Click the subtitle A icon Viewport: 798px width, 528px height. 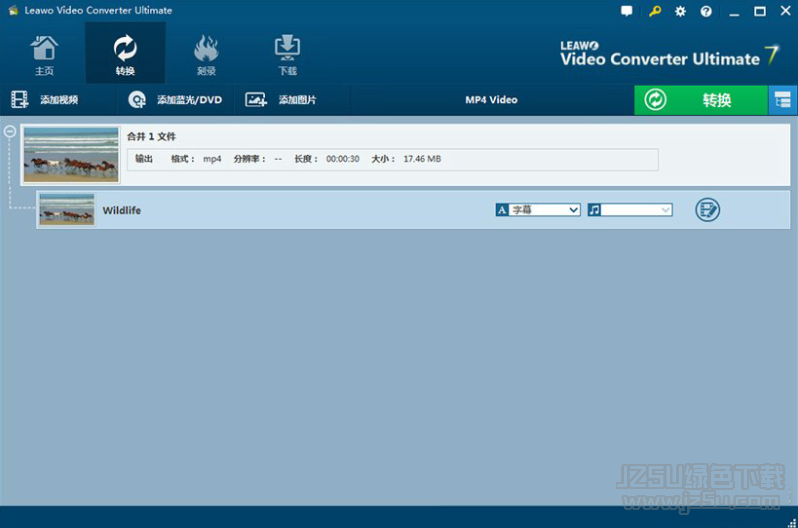click(502, 210)
